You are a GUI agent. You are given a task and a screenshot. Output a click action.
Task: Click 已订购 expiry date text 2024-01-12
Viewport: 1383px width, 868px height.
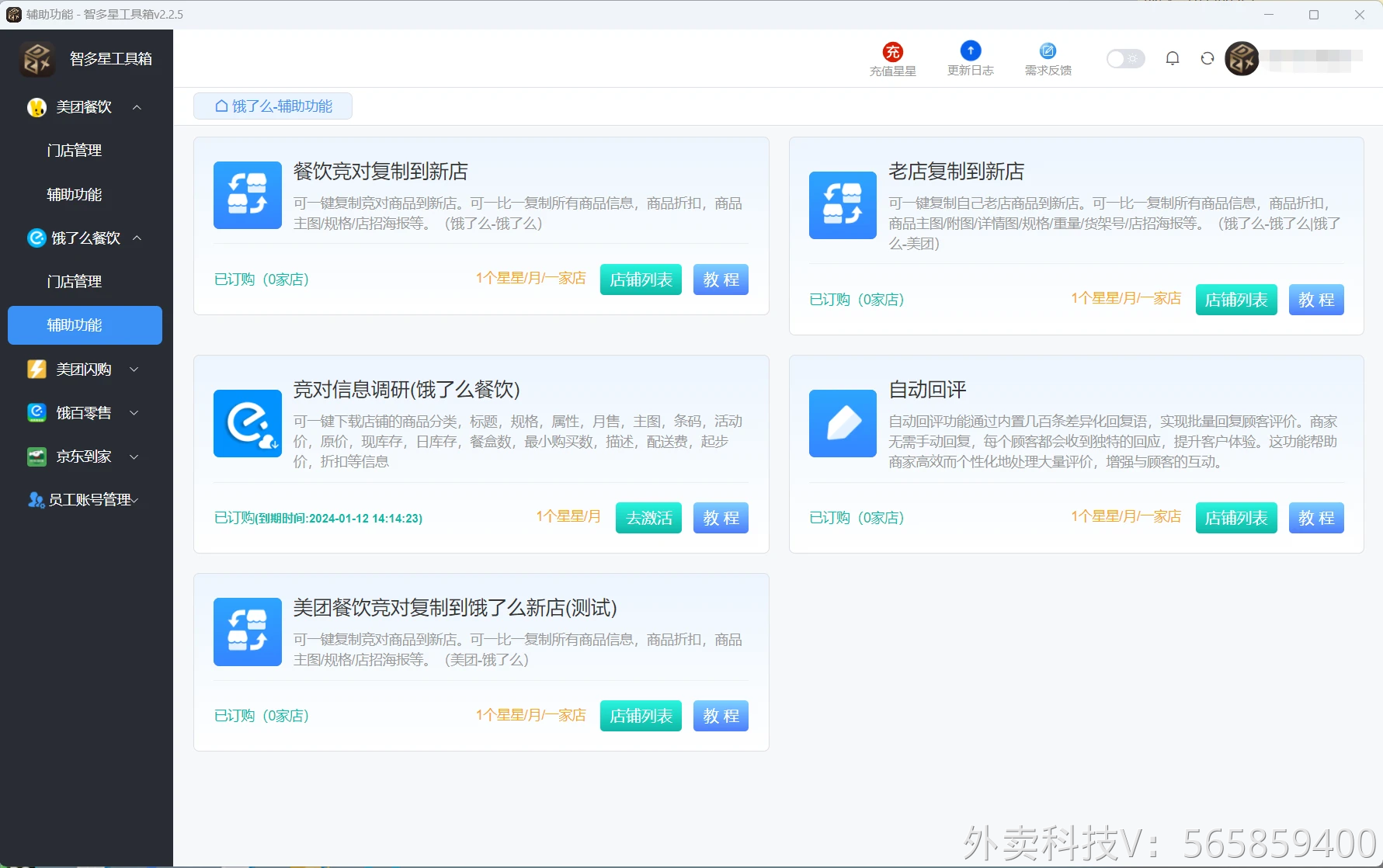click(318, 518)
